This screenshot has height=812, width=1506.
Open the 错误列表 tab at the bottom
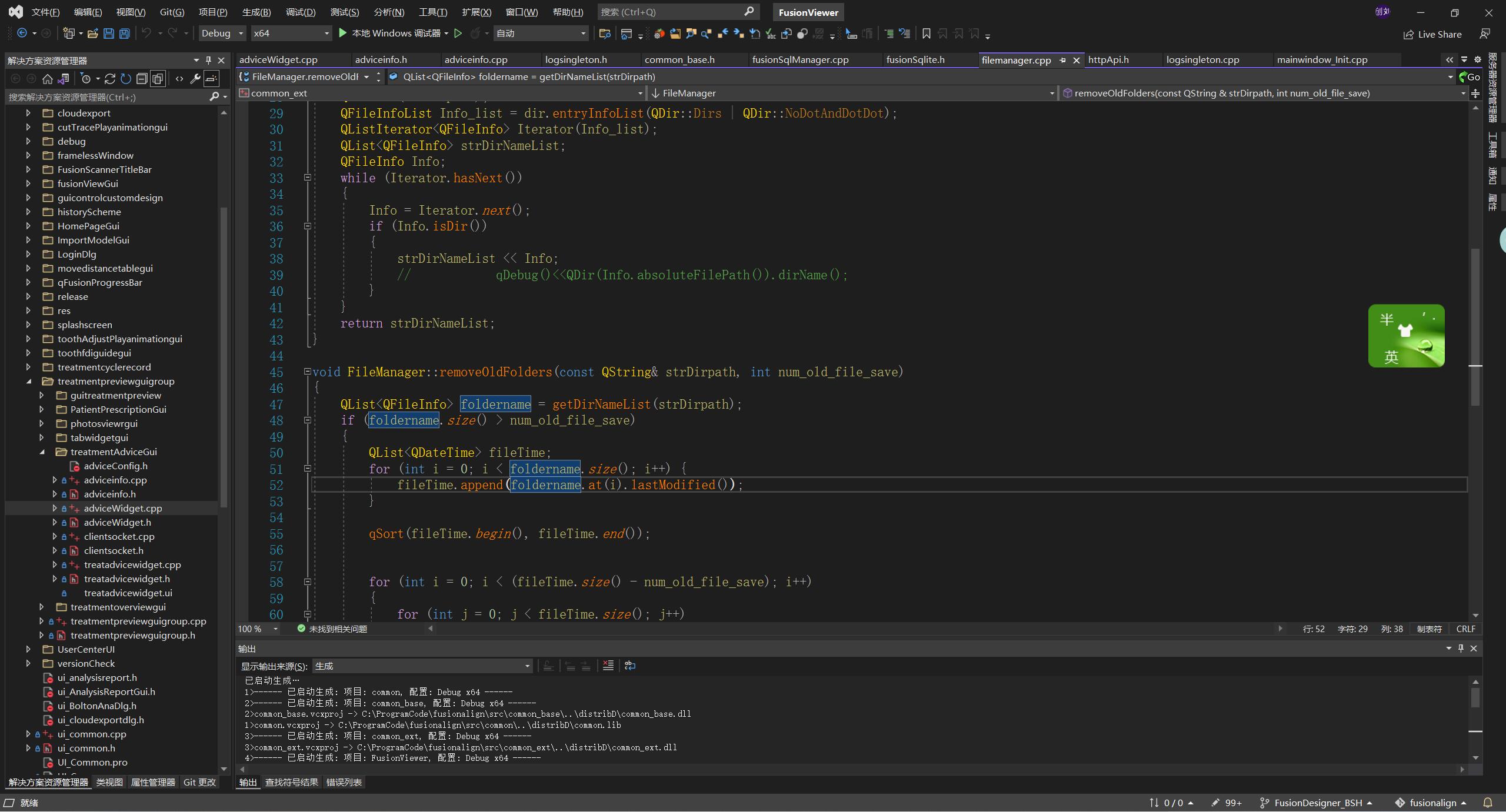[344, 782]
